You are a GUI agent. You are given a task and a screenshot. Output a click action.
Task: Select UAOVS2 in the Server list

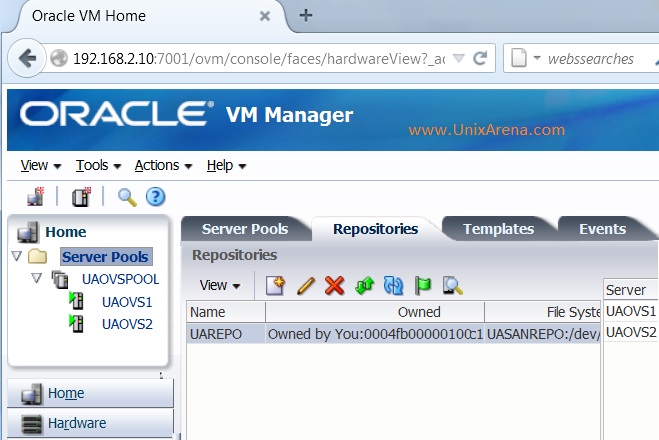pos(630,332)
